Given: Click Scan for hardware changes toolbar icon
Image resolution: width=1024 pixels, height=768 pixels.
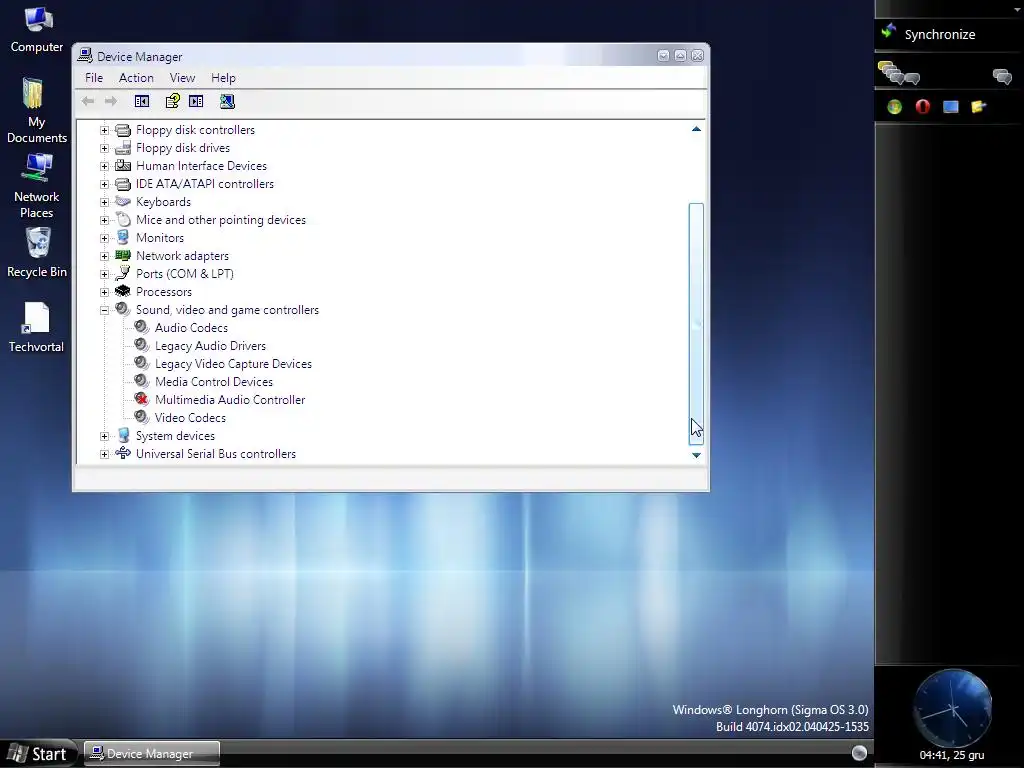Looking at the screenshot, I should click(227, 101).
